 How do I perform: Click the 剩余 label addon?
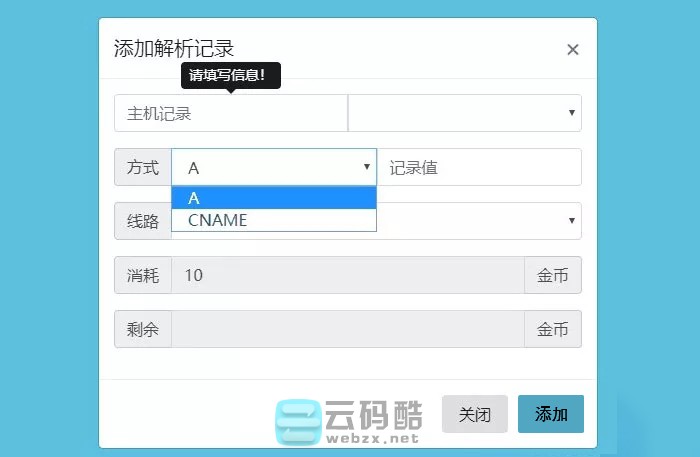(143, 329)
